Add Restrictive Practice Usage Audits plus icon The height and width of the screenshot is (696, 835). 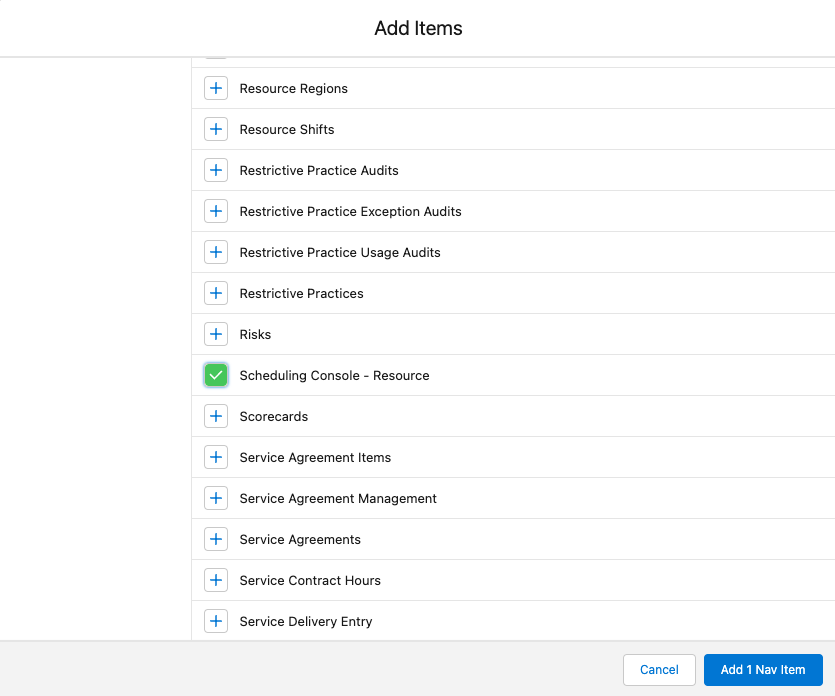tap(216, 252)
